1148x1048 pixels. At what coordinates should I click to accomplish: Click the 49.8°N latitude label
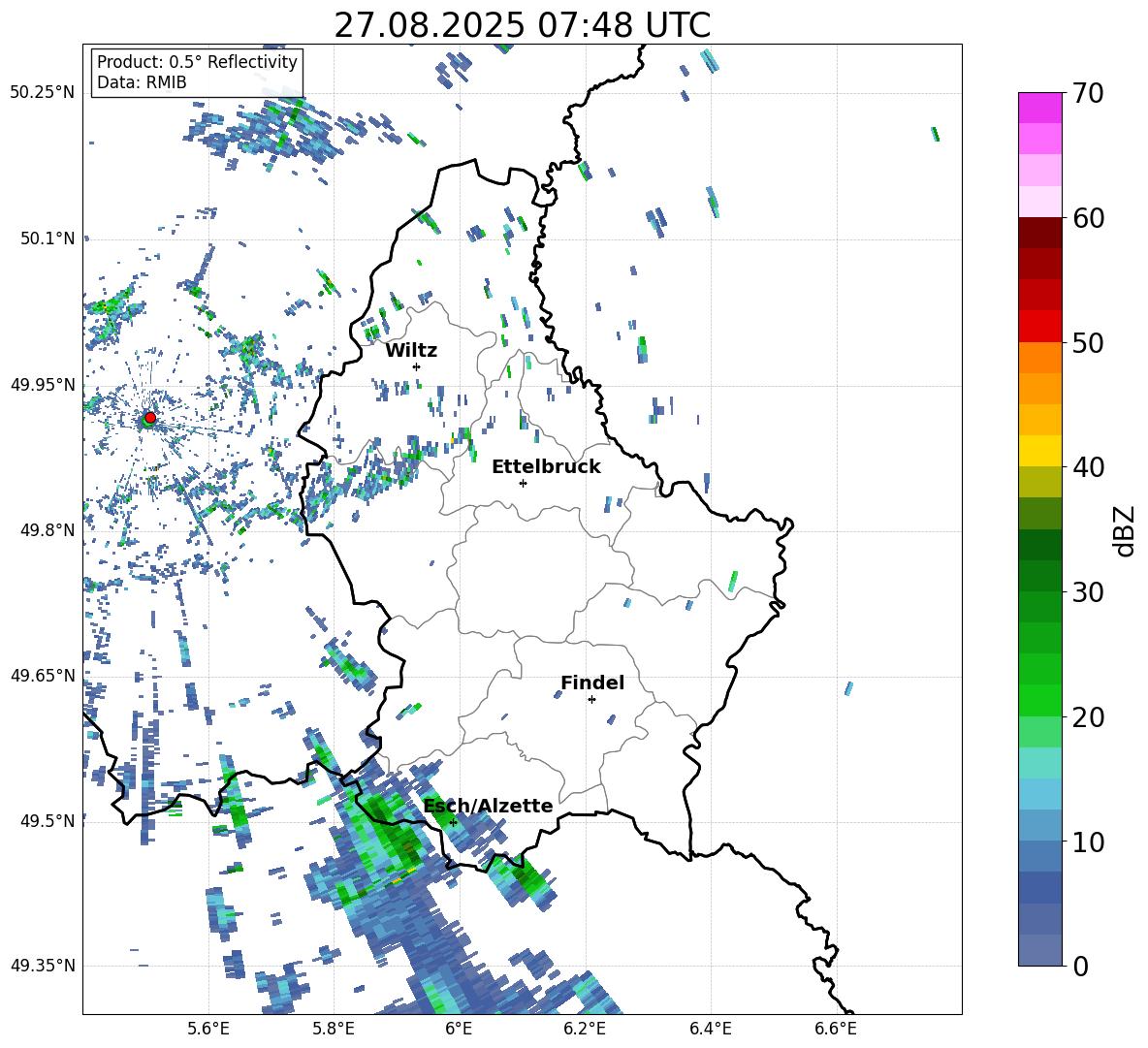click(x=48, y=530)
